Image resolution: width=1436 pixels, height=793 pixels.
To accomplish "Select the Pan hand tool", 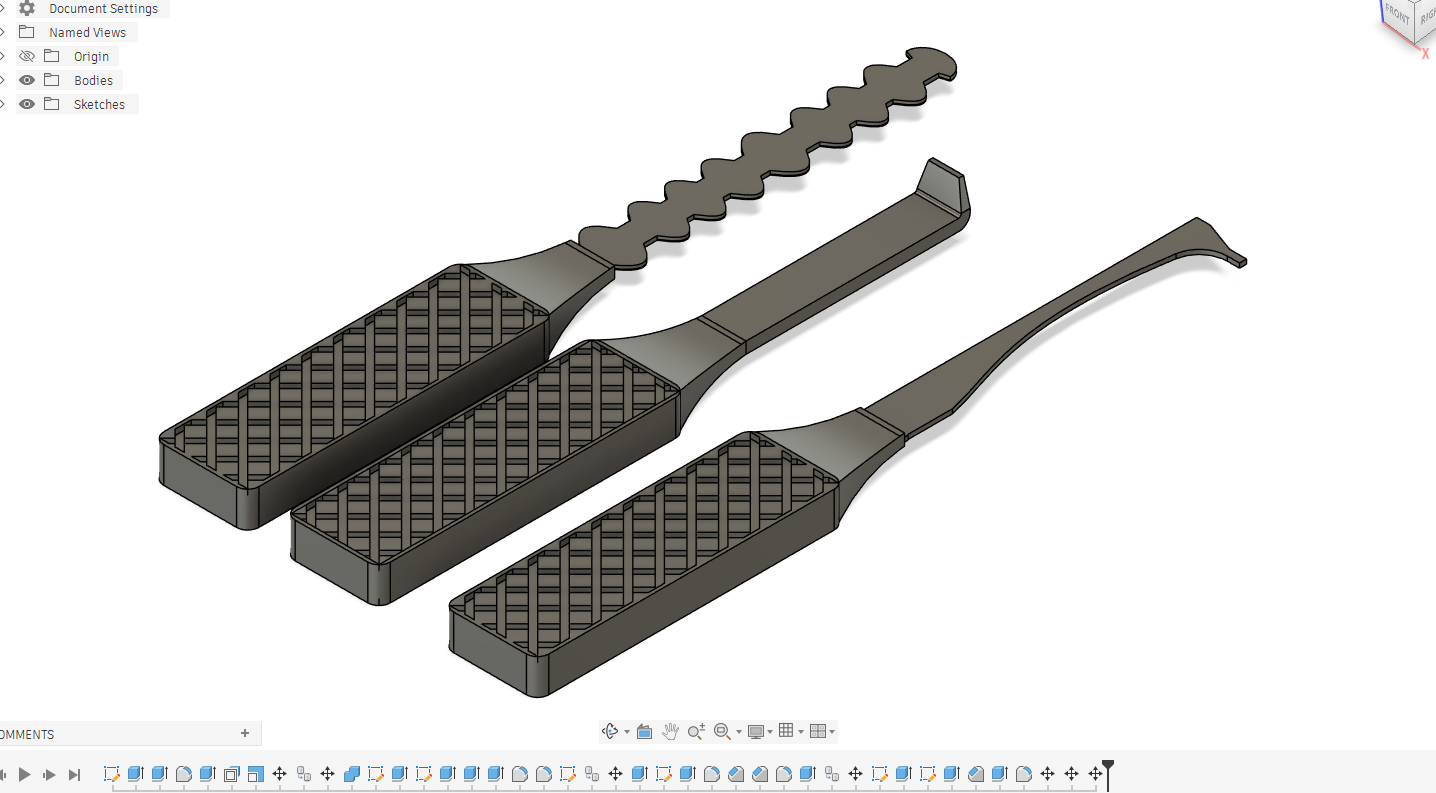I will pyautogui.click(x=670, y=731).
